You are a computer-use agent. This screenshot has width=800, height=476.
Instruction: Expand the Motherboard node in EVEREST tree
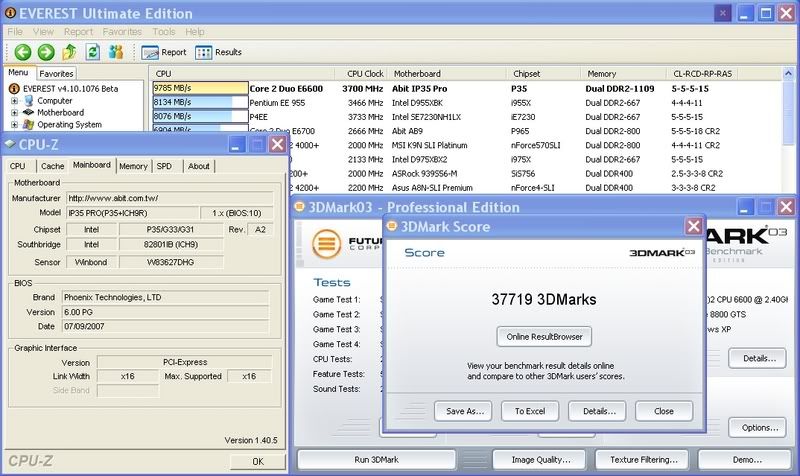point(14,112)
